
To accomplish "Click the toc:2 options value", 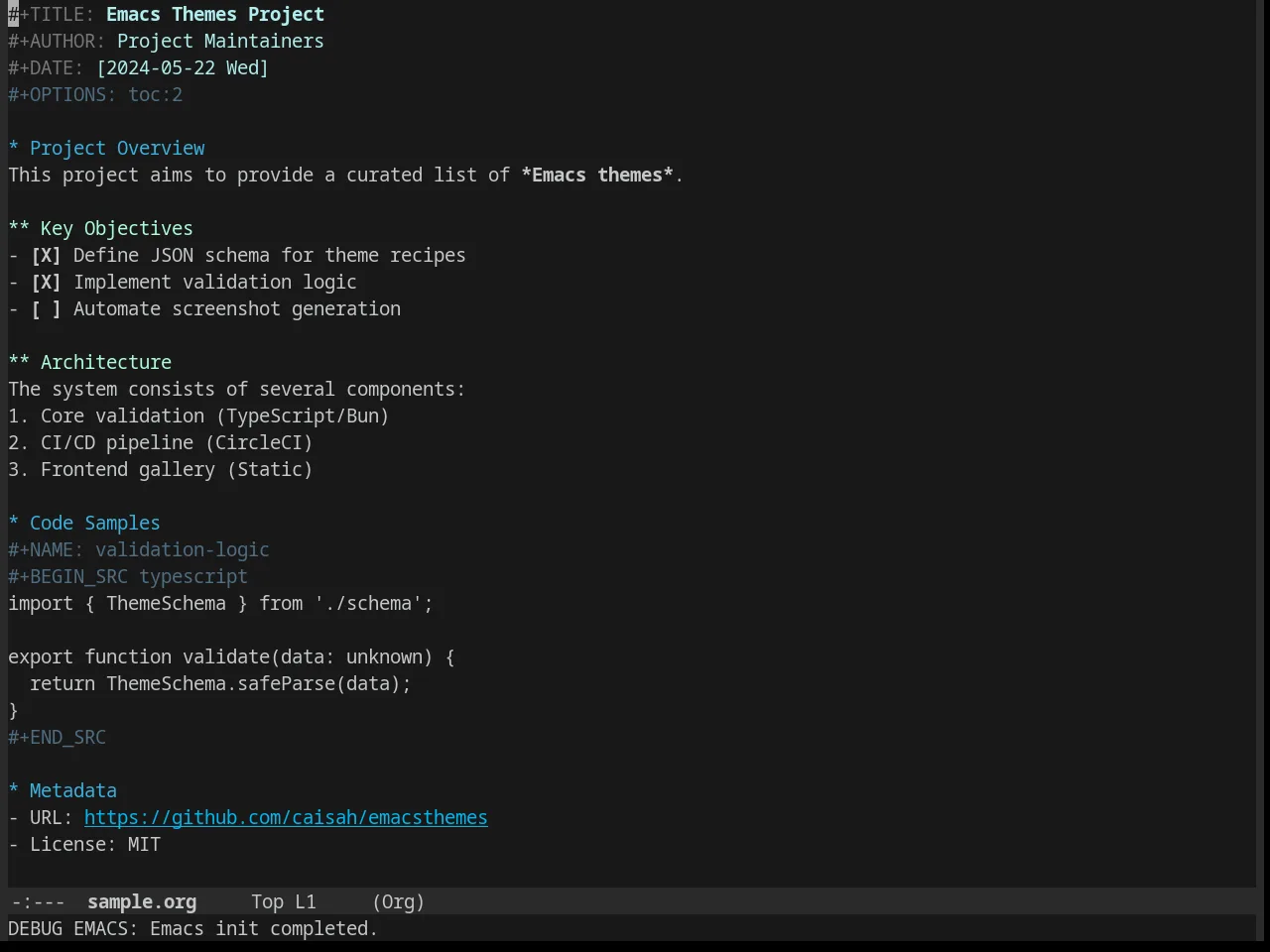I will point(156,94).
